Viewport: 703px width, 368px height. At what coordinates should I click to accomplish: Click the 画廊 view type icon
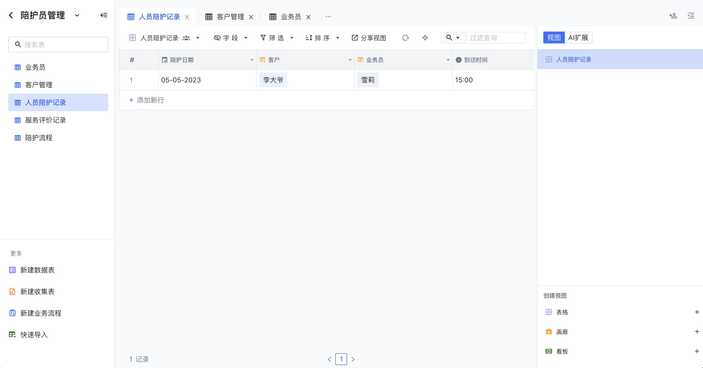548,332
